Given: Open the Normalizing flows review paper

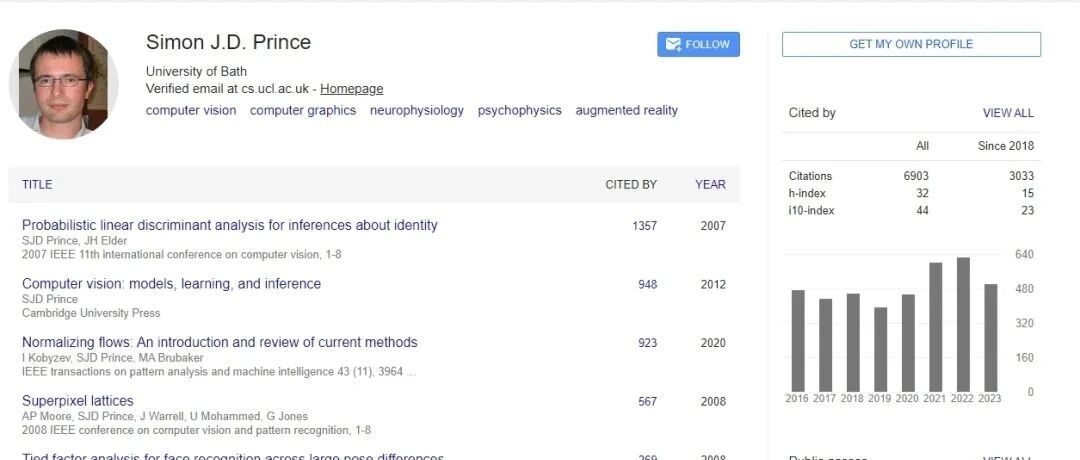Looking at the screenshot, I should pos(220,342).
